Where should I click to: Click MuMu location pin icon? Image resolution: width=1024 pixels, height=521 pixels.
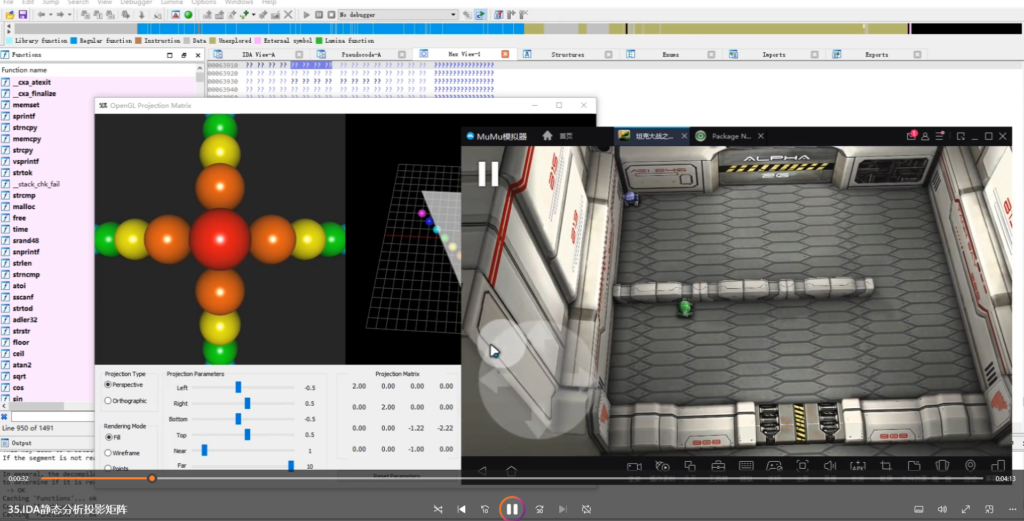click(x=970, y=466)
